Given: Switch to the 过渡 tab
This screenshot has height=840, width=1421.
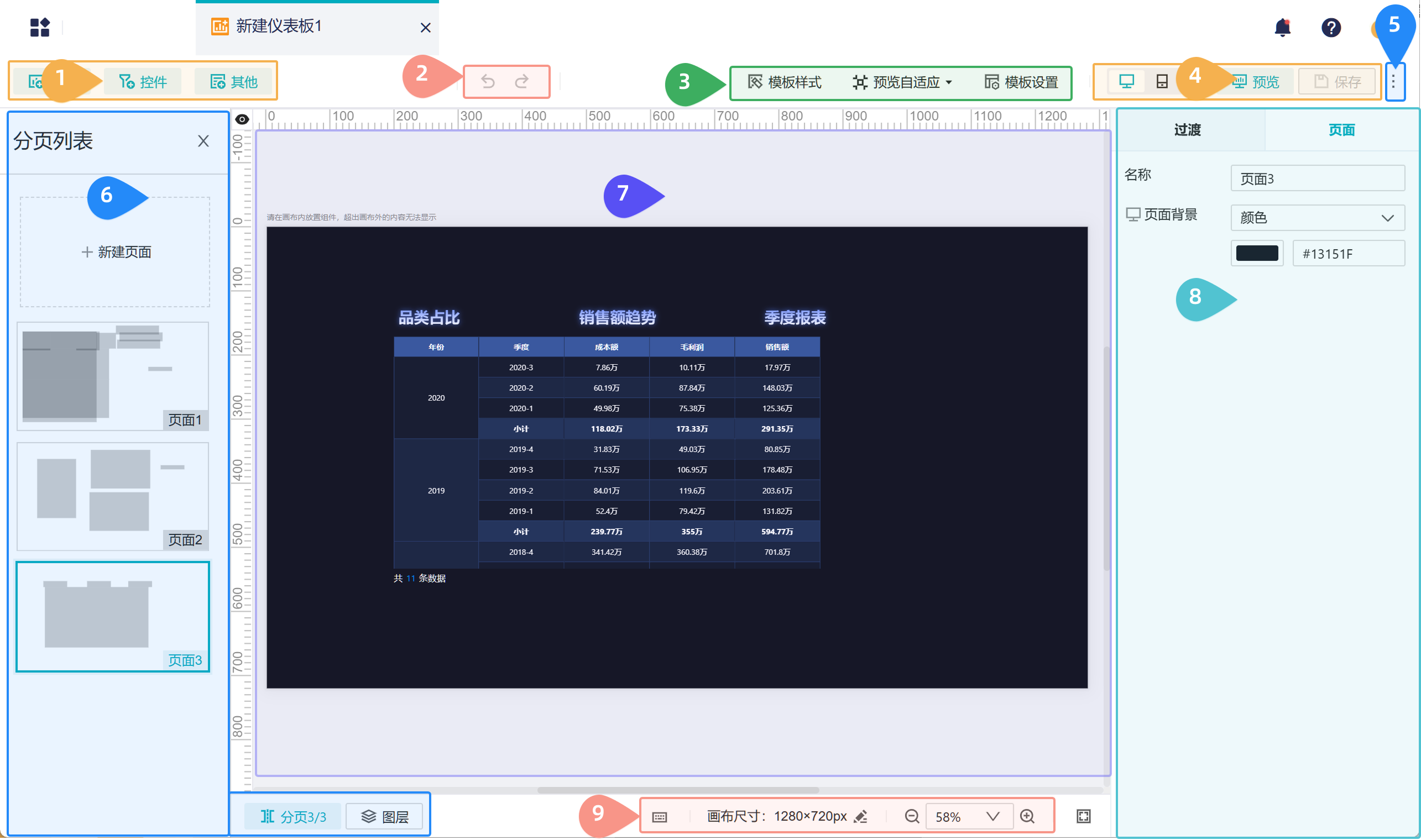Looking at the screenshot, I should point(1188,130).
